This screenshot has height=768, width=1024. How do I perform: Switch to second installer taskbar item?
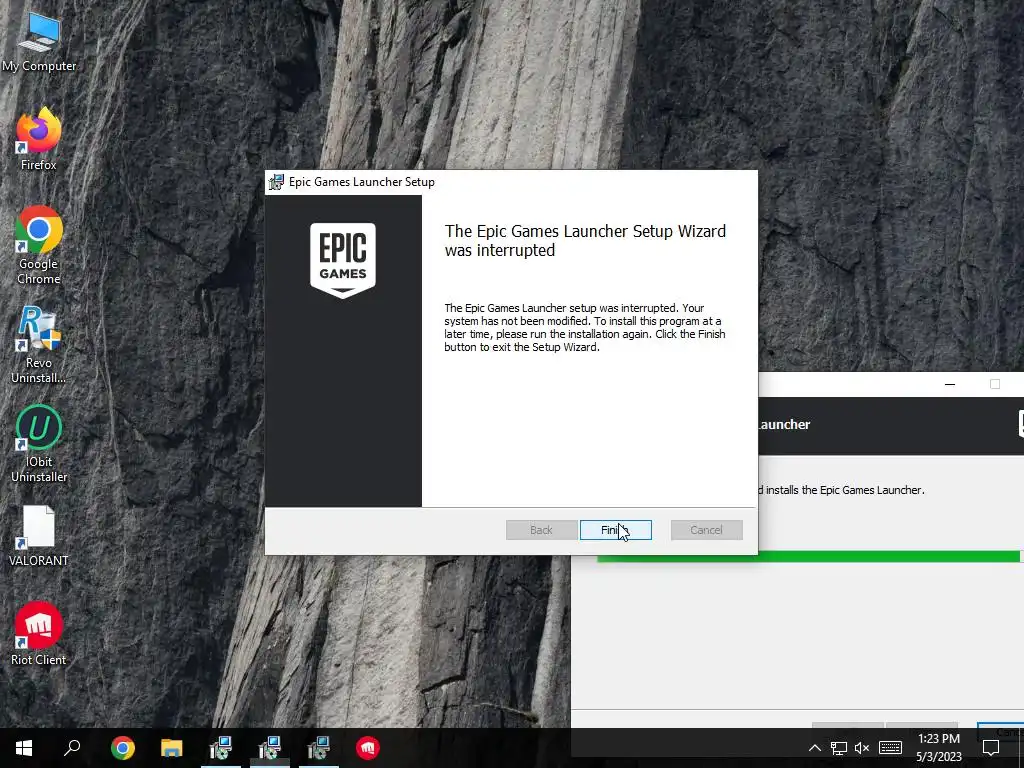click(270, 748)
